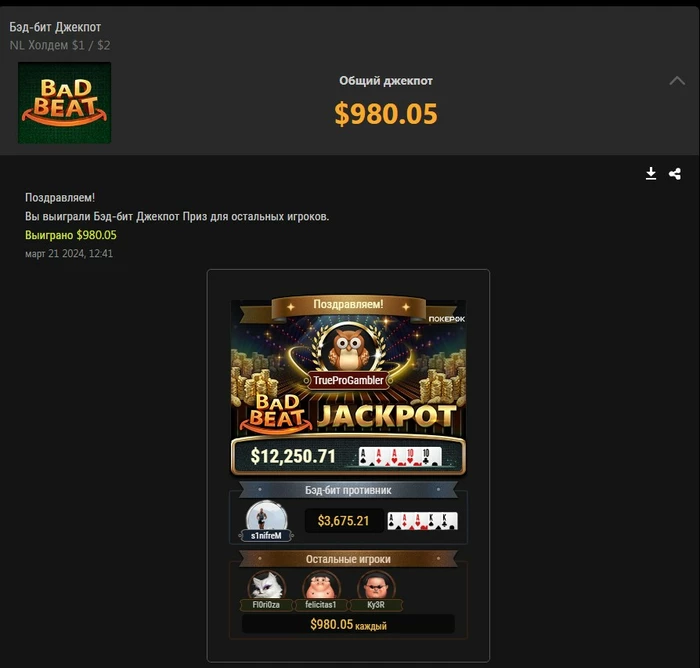This screenshot has width=700, height=668.
Task: Click the Остальные игроки section banner
Action: click(x=348, y=559)
